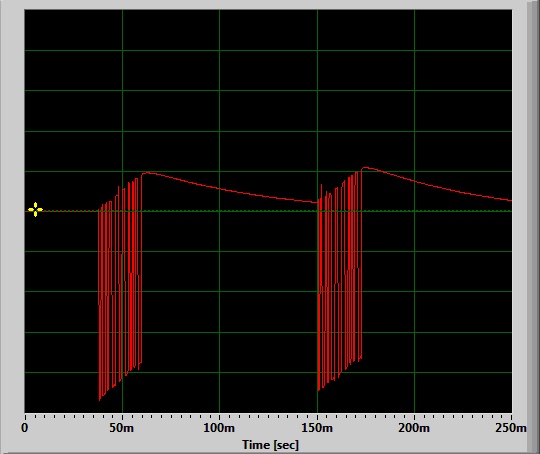Select the 250m time axis label
The width and height of the screenshot is (540, 454).
[511, 428]
